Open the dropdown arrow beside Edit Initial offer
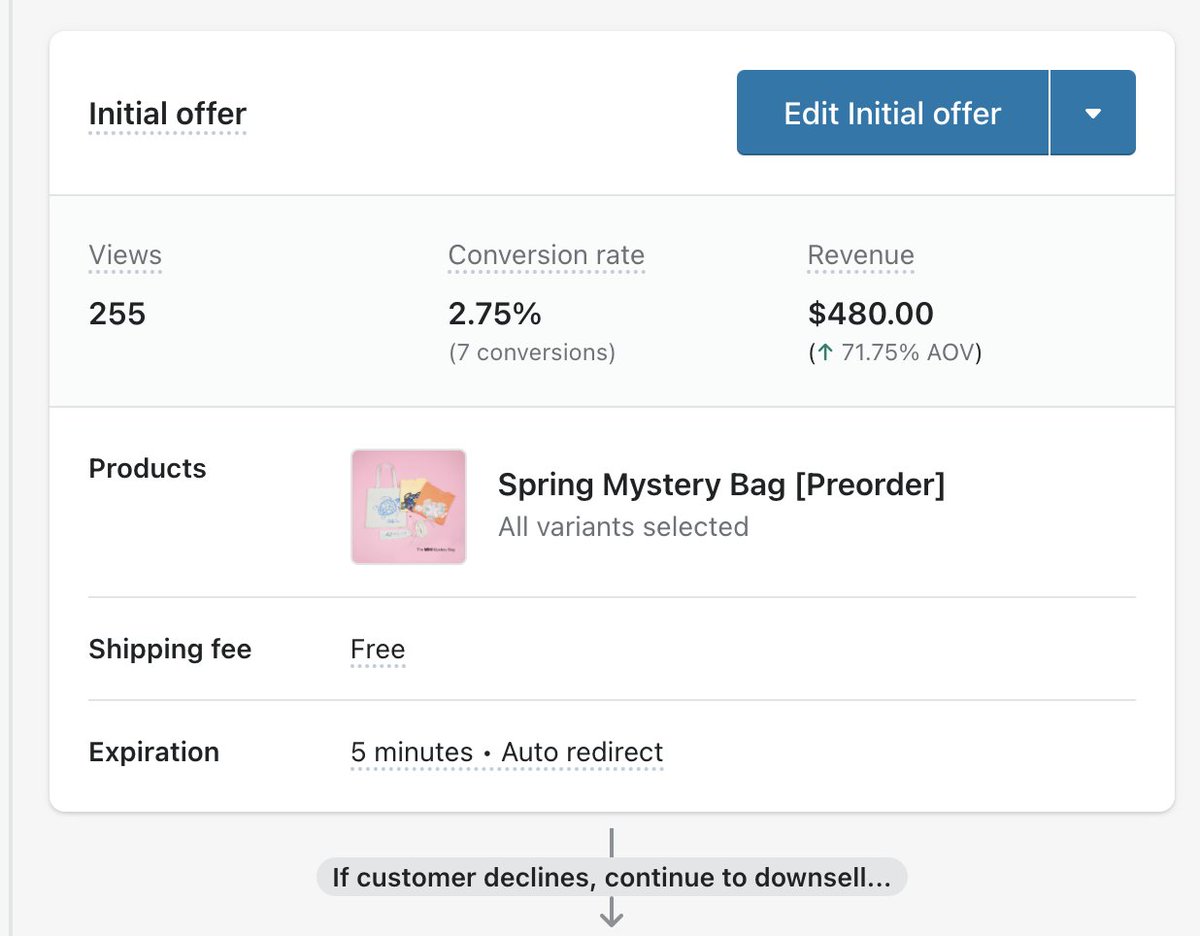 (1093, 113)
